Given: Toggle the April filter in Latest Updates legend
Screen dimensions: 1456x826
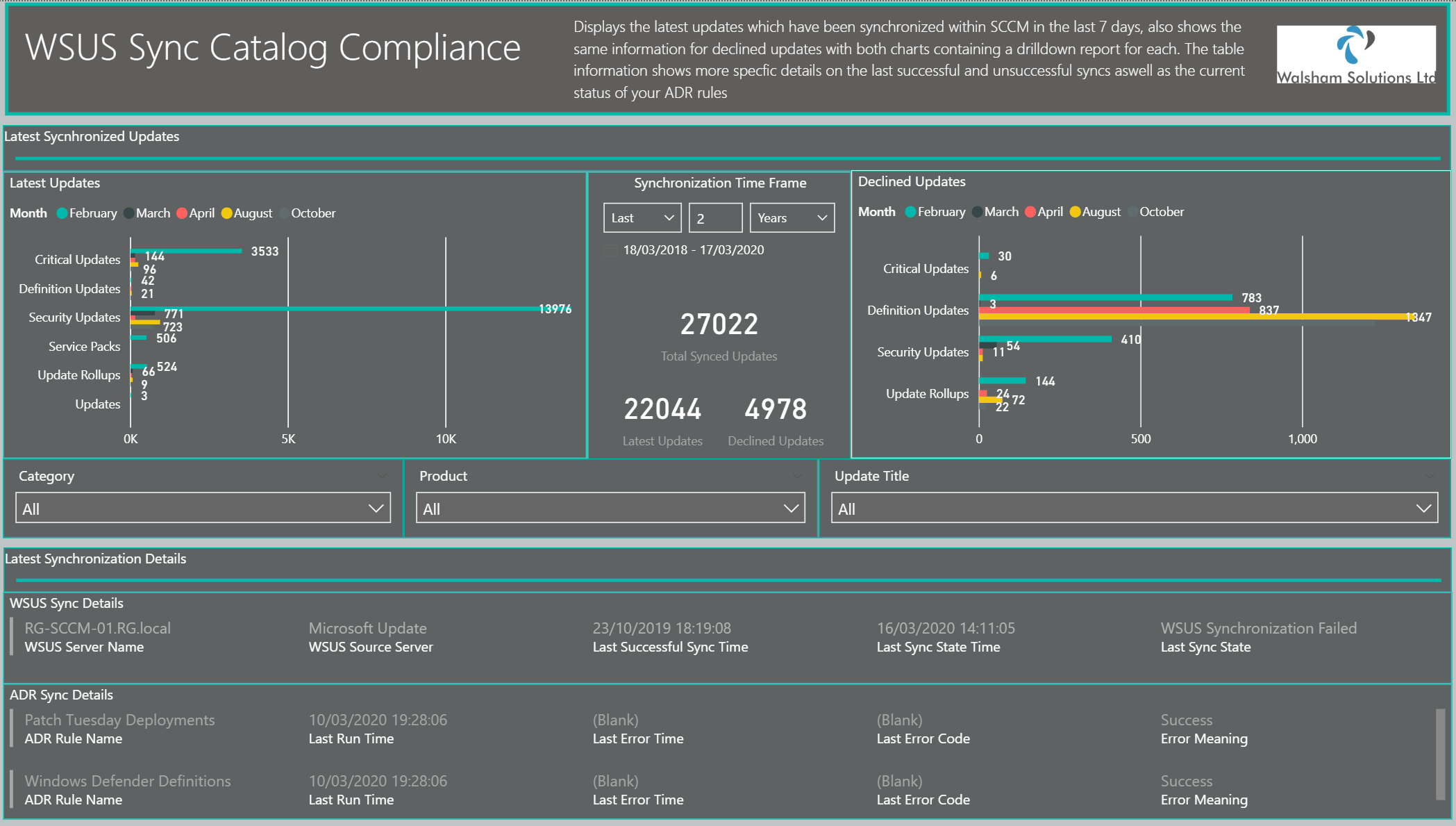Looking at the screenshot, I should click(182, 213).
